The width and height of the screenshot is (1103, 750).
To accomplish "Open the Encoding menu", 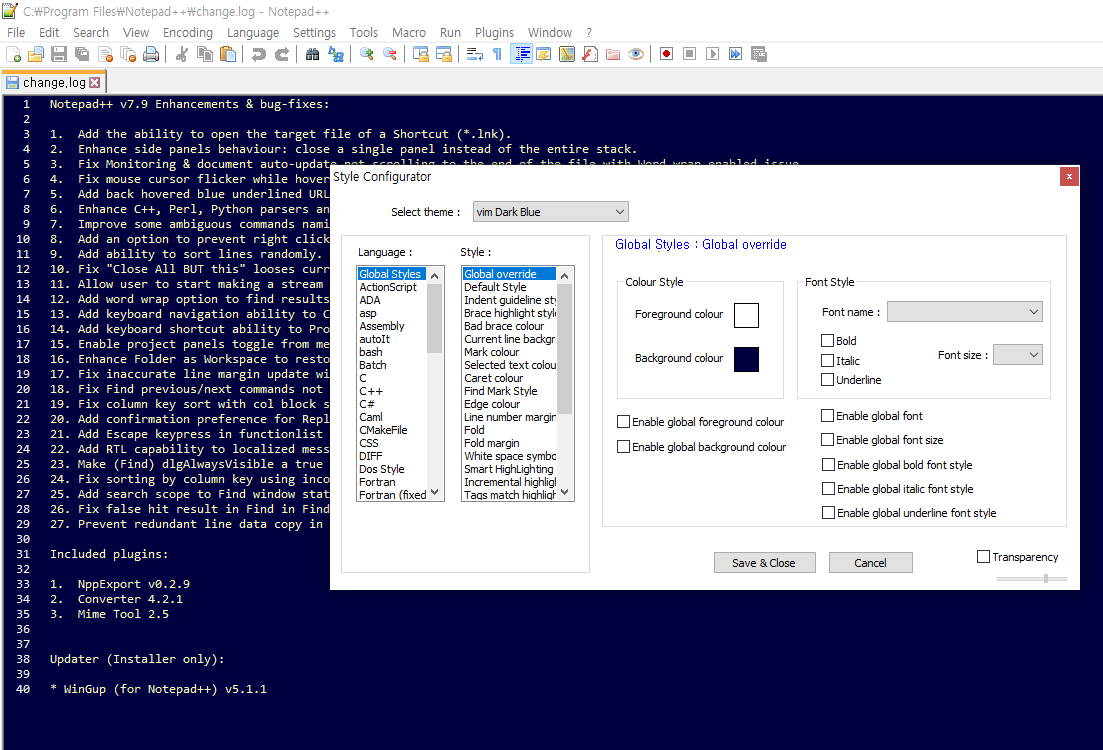I will pos(188,32).
